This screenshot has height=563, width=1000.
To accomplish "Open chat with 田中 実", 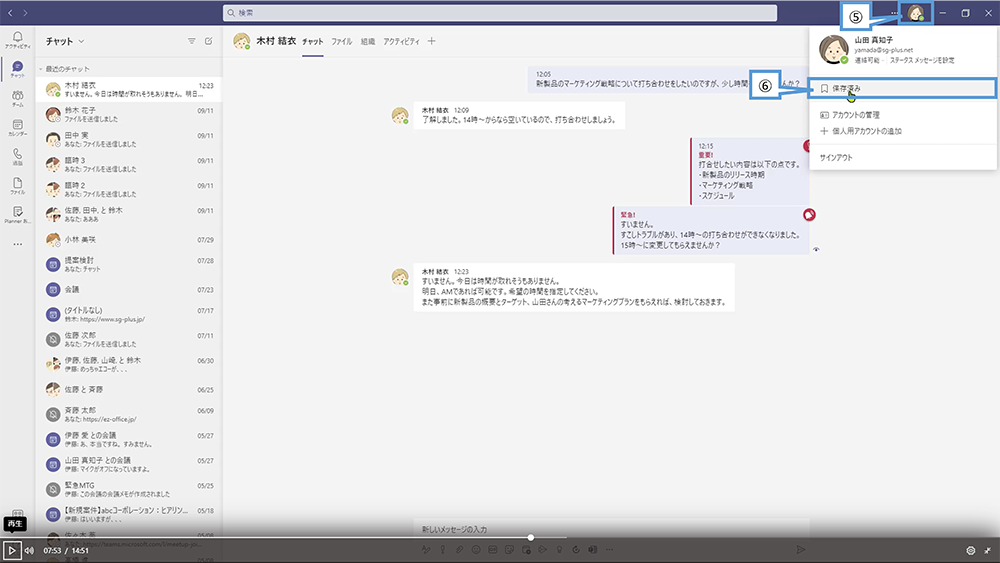I will point(129,139).
